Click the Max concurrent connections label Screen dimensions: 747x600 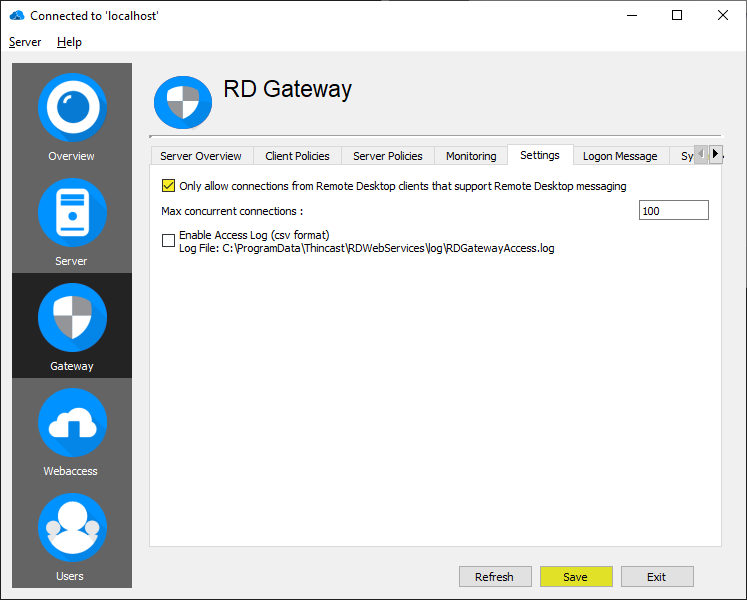pyautogui.click(x=232, y=211)
